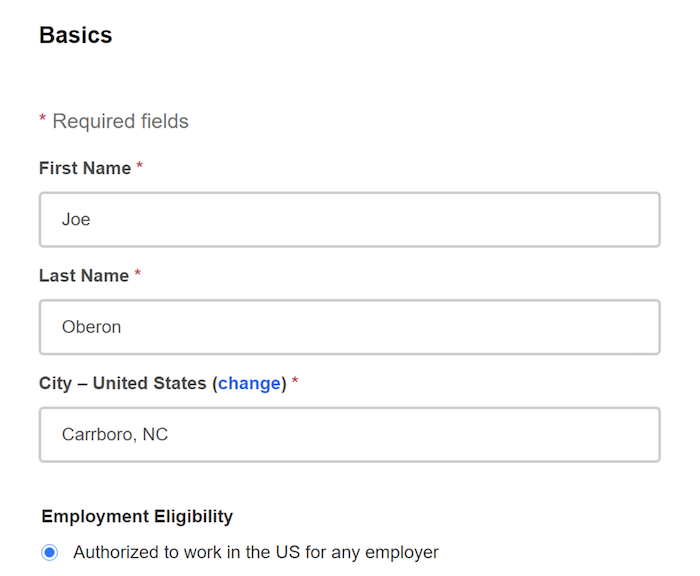Viewport: 700px width, 576px height.
Task: Click the red asterisk beside Last Name
Action: point(138,274)
